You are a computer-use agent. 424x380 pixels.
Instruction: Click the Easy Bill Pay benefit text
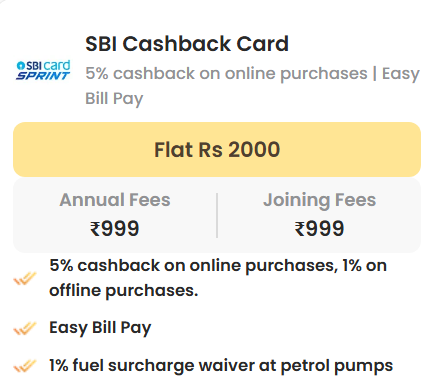[x=100, y=328]
